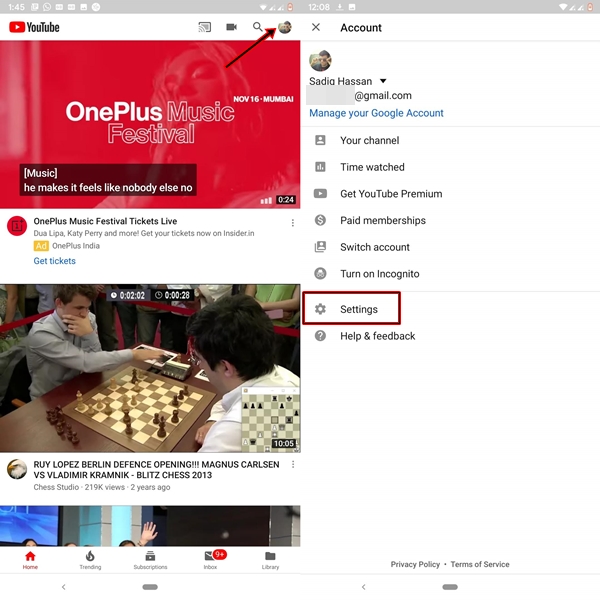This screenshot has height=600, width=600.
Task: Open the Terms of Service link
Action: [480, 564]
